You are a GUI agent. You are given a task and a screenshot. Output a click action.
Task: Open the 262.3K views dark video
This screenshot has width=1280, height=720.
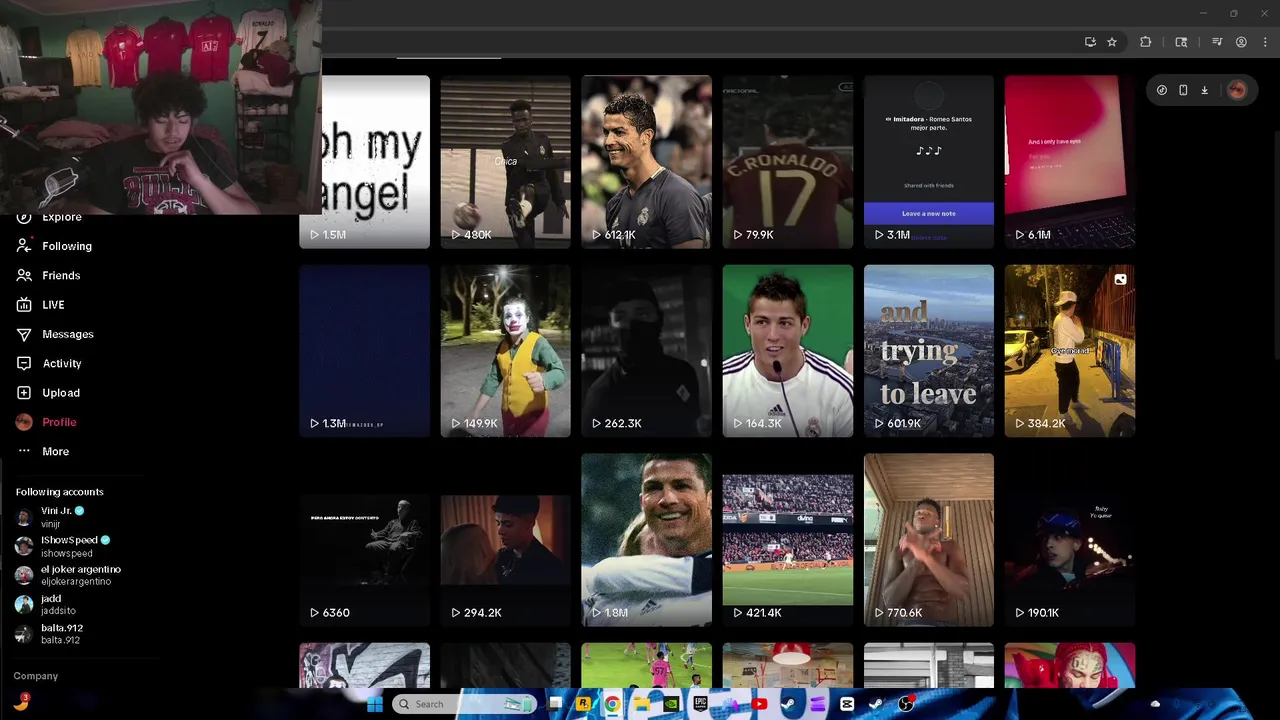click(647, 351)
